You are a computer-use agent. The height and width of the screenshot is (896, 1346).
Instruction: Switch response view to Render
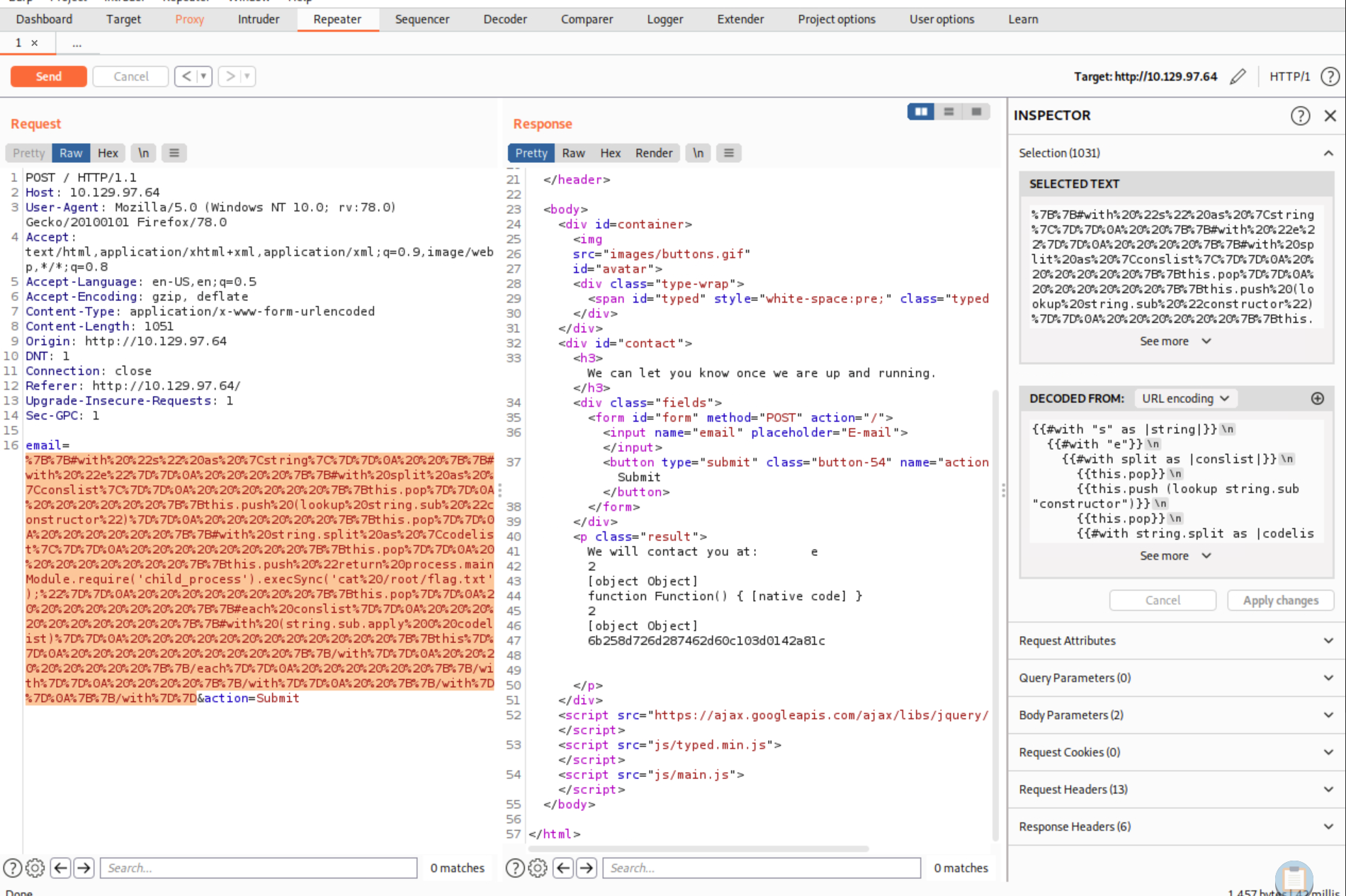[x=654, y=153]
